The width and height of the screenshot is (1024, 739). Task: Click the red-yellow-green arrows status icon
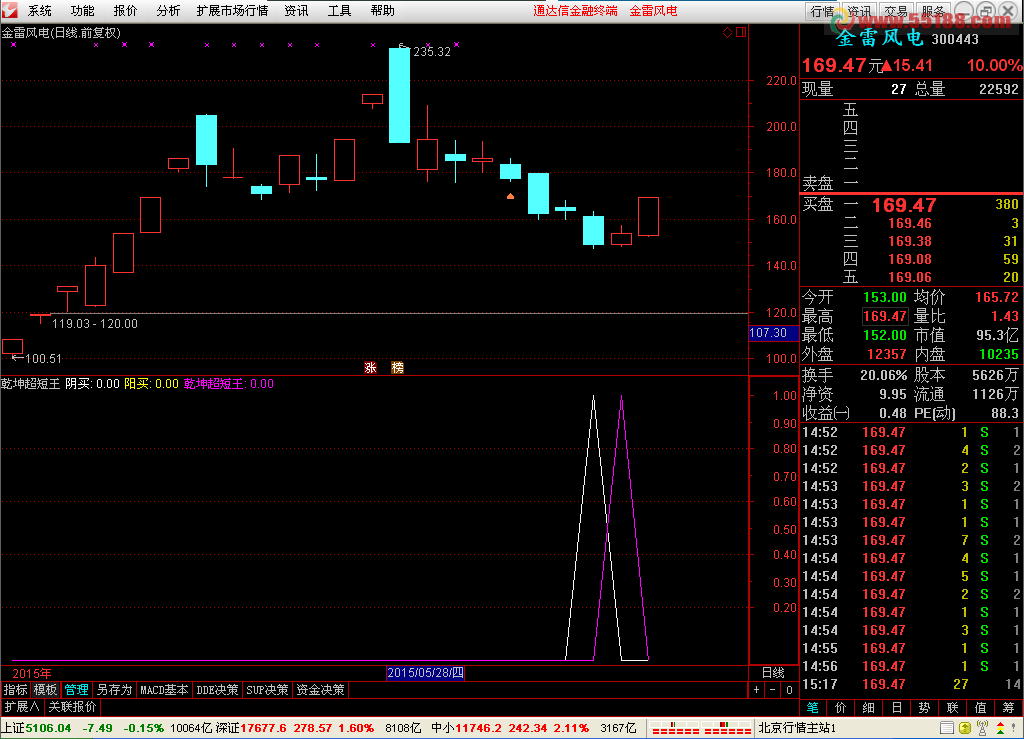click(x=1000, y=728)
